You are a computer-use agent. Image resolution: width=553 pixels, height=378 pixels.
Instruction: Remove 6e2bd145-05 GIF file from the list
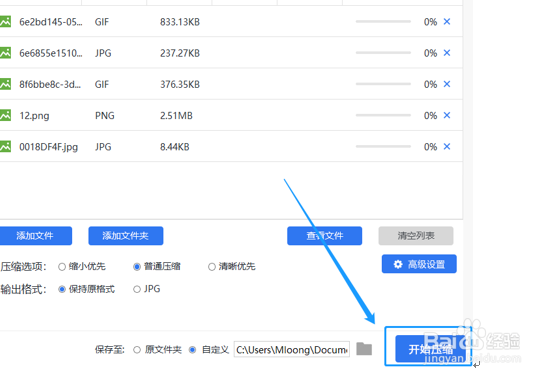(447, 22)
